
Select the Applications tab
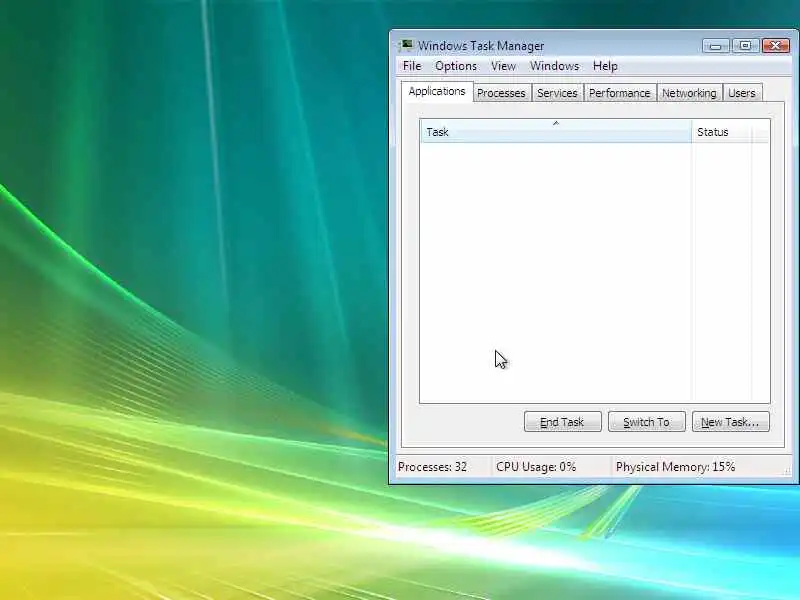pos(437,92)
